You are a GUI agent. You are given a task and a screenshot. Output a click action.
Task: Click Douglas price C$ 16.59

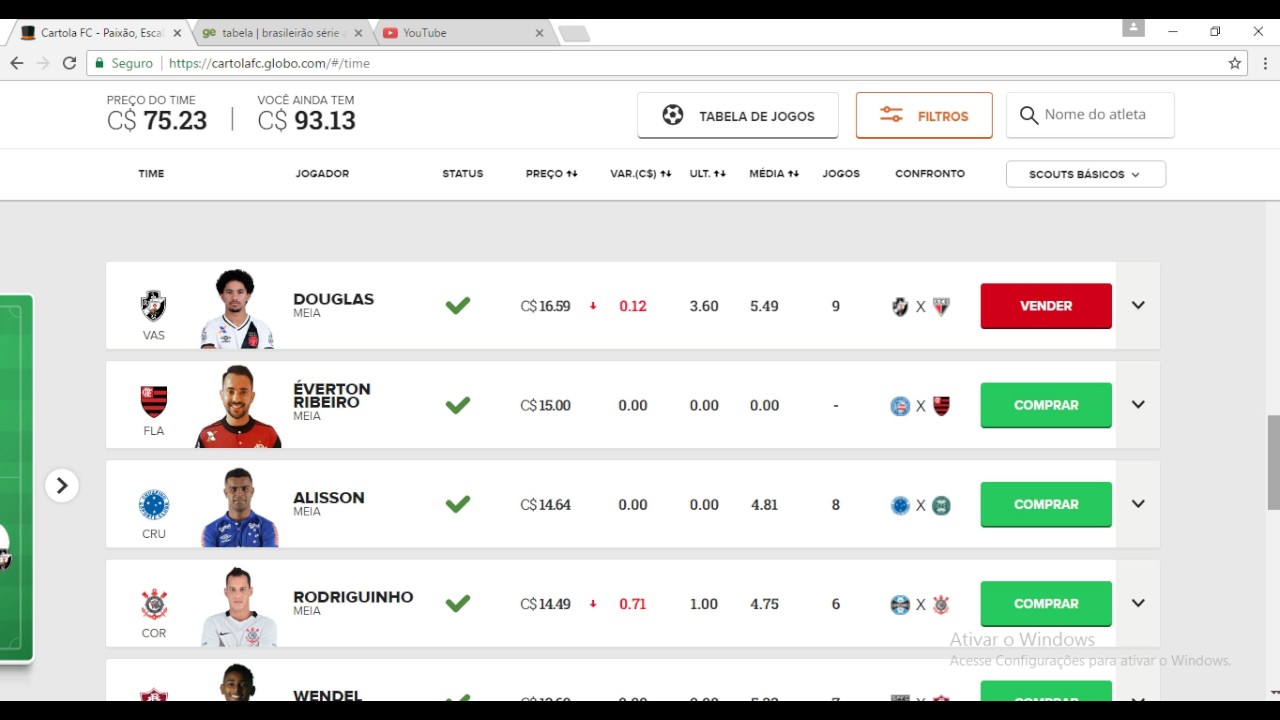pyautogui.click(x=545, y=306)
